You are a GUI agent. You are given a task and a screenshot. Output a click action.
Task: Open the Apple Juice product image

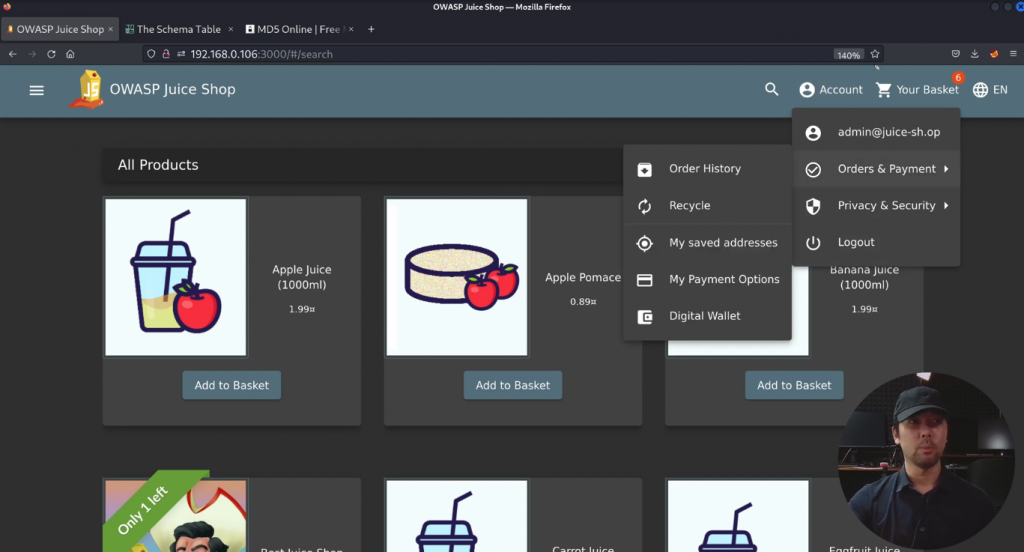coord(176,278)
